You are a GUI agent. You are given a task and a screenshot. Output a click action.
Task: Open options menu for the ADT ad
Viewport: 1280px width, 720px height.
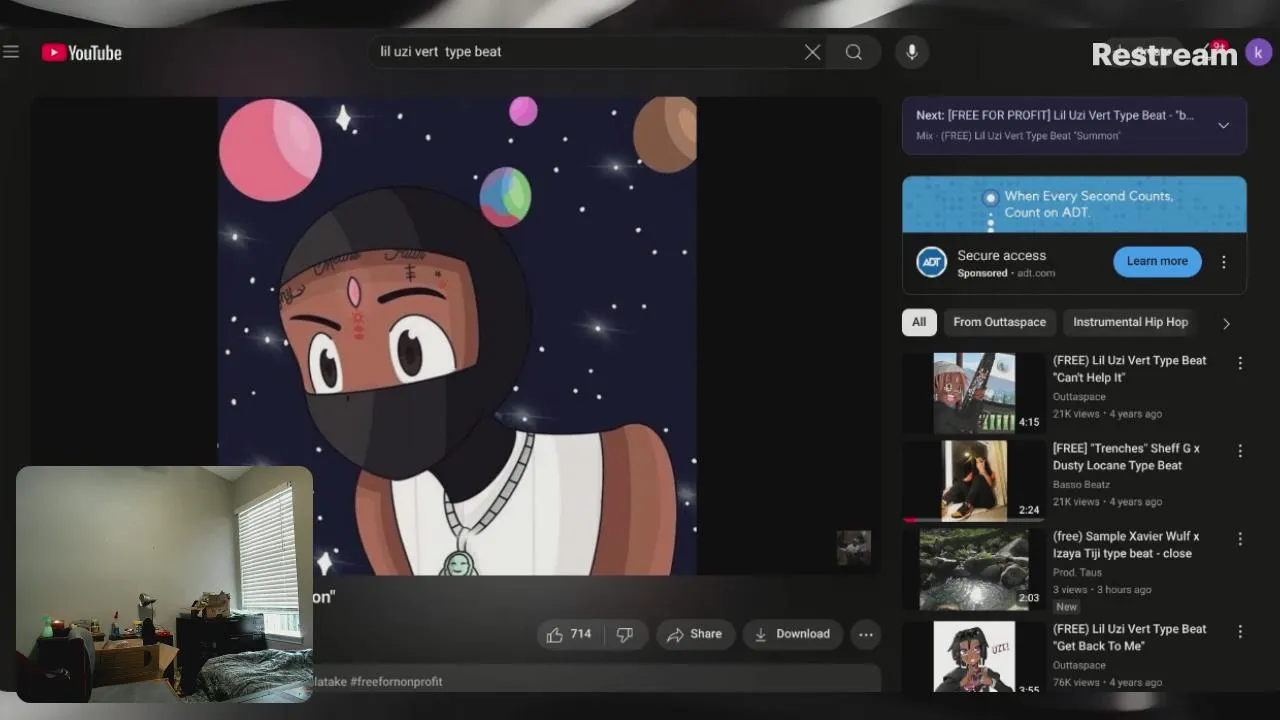[x=1224, y=262]
